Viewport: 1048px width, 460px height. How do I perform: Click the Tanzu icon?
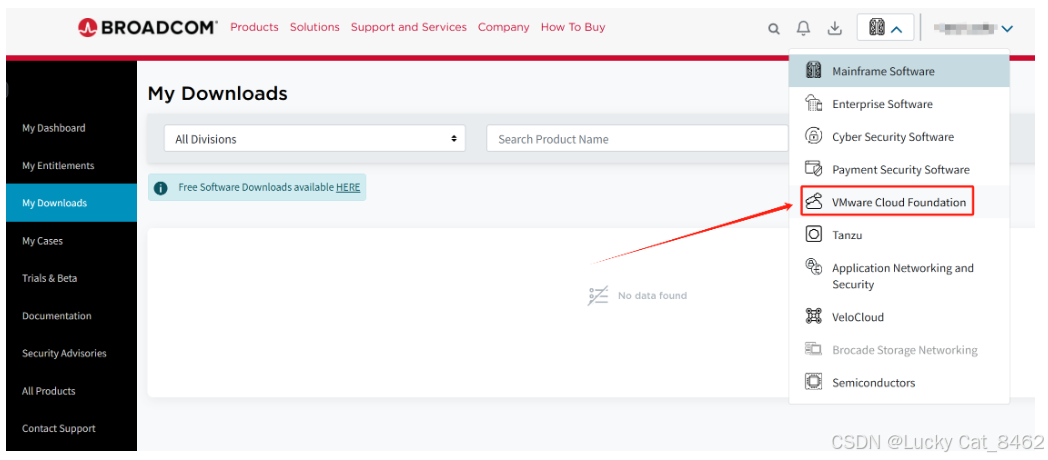[x=813, y=235]
